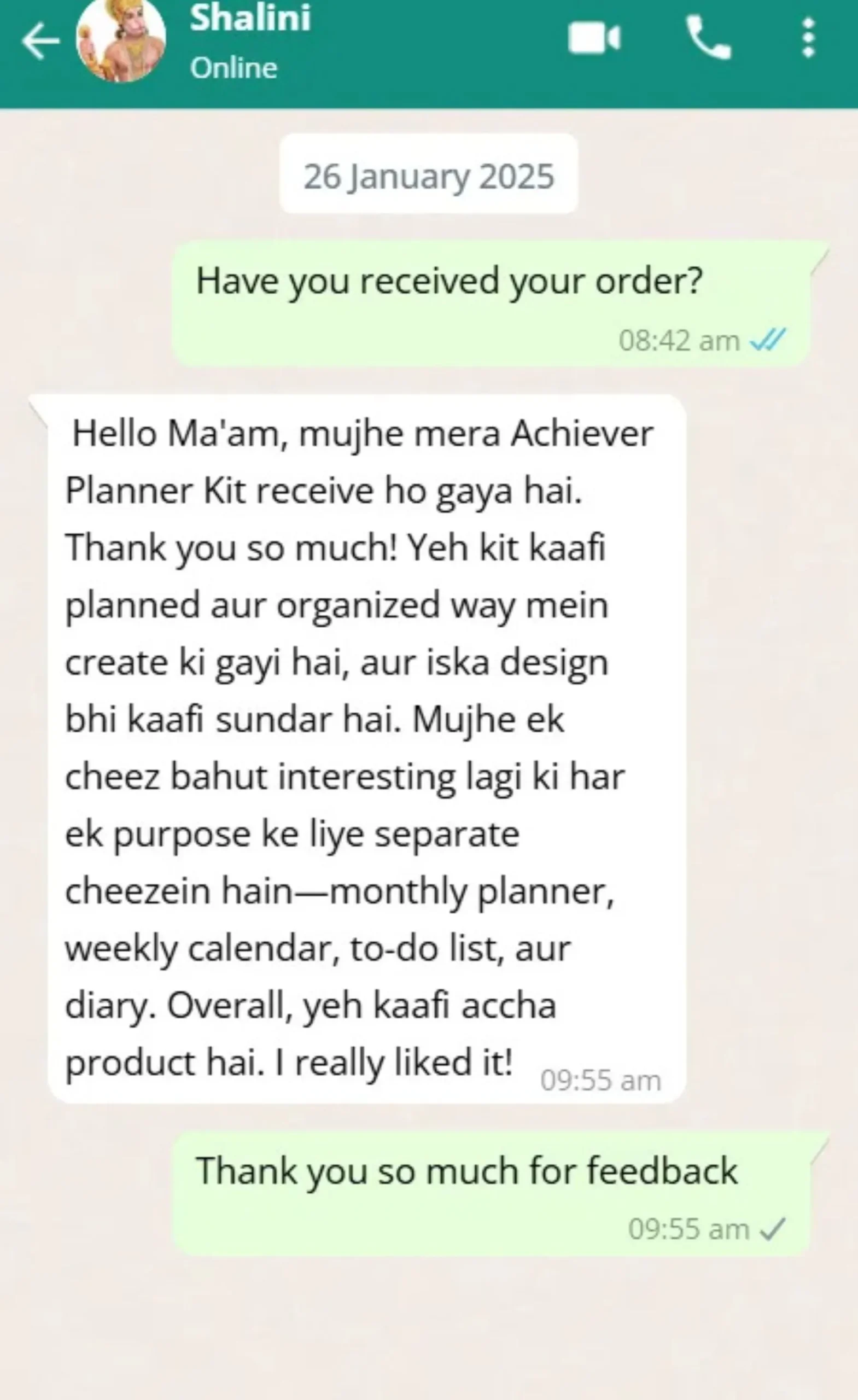Tap the sent feedback reply's 09:55 am time
The image size is (858, 1400).
tap(688, 1229)
